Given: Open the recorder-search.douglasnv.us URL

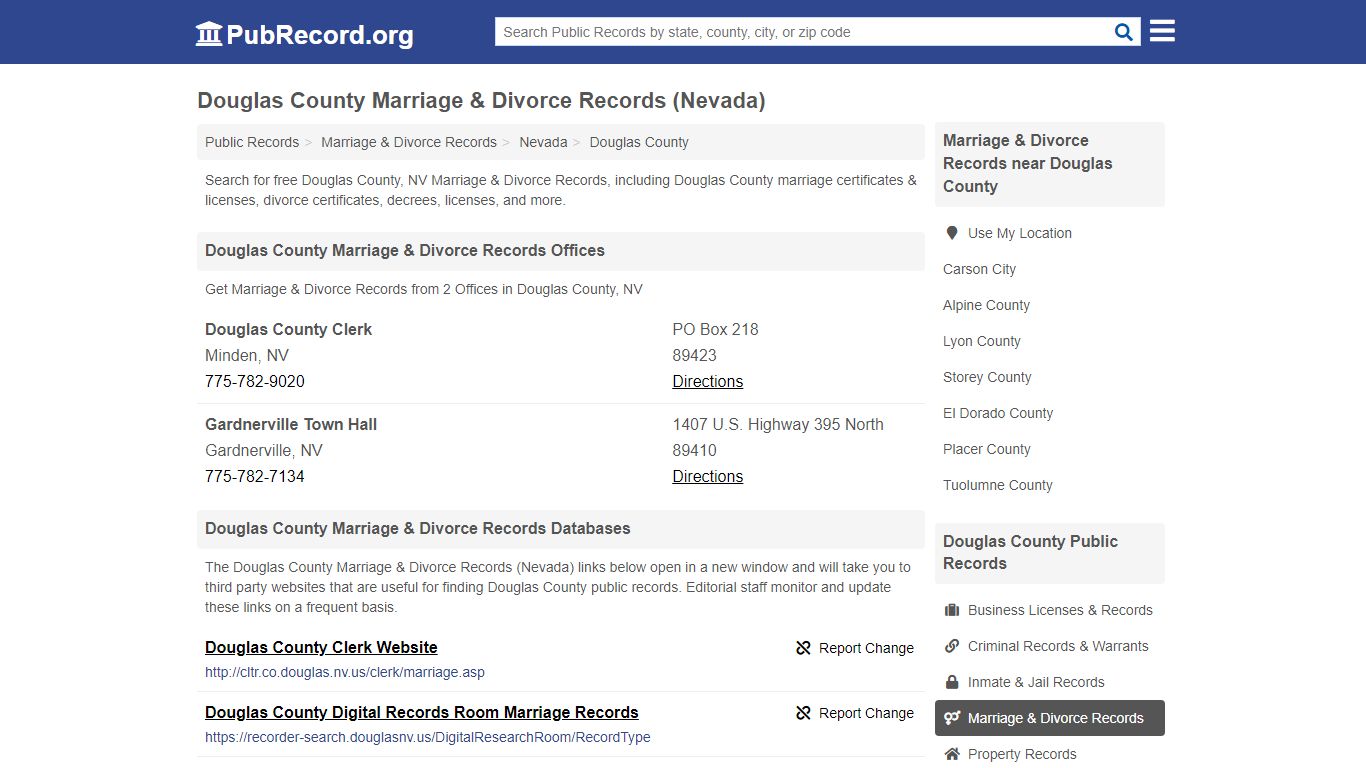Looking at the screenshot, I should [428, 737].
